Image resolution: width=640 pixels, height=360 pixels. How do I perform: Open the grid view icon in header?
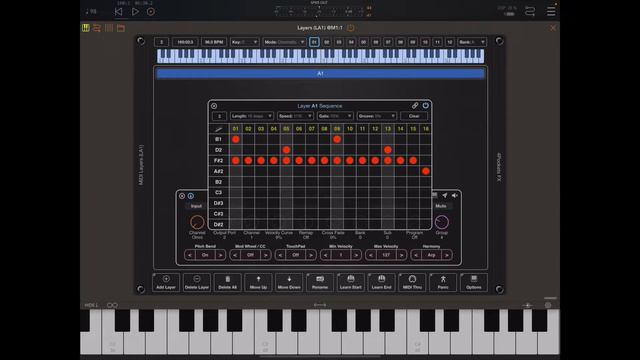point(109,28)
